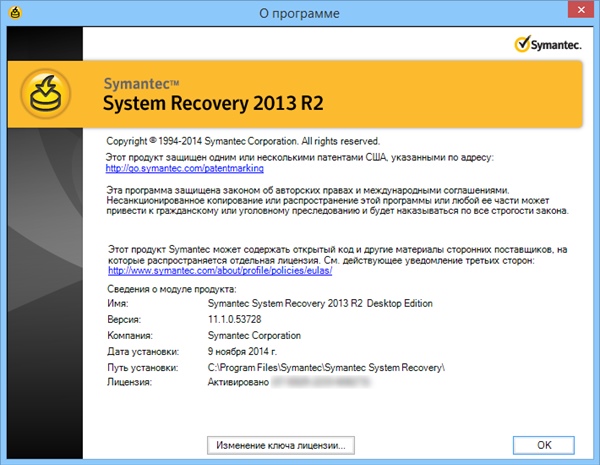Open the window menu via title bar icon

[x=11, y=12]
